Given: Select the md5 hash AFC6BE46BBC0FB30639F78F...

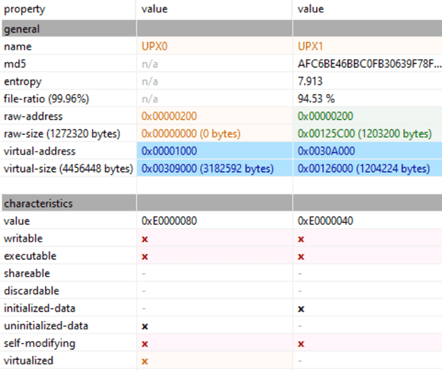Looking at the screenshot, I should point(369,64).
